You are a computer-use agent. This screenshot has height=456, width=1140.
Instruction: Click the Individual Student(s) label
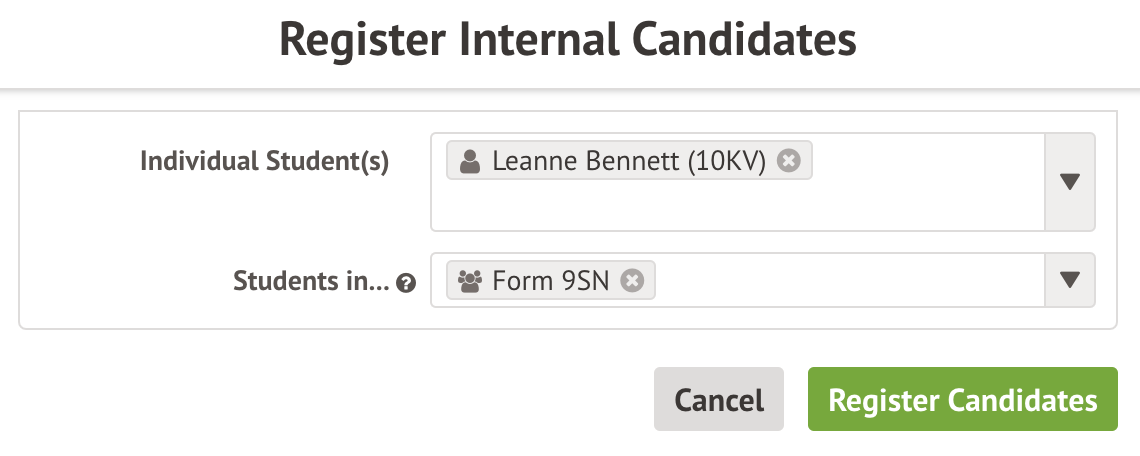pos(264,161)
